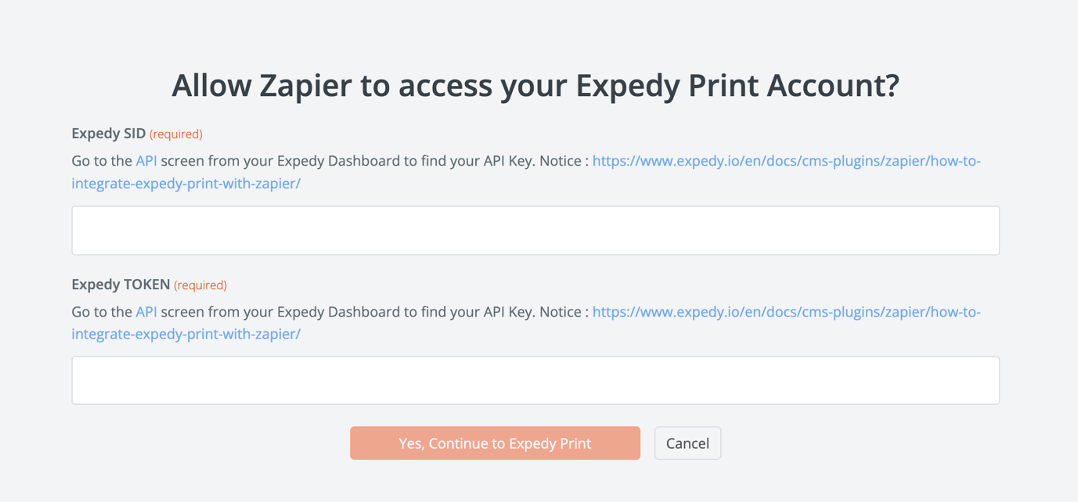Open the API link under Expedy TOKEN
1078x502 pixels.
tap(146, 312)
